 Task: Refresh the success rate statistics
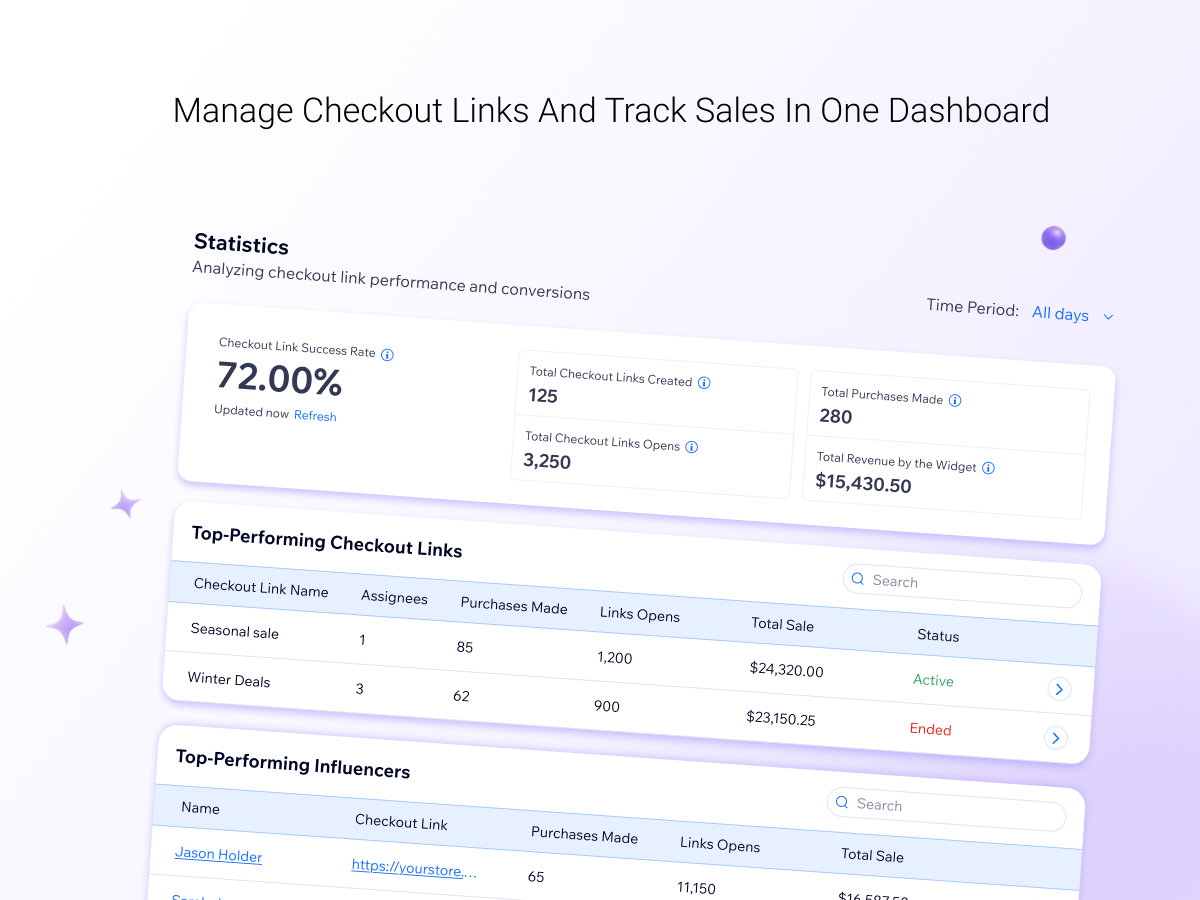(315, 416)
